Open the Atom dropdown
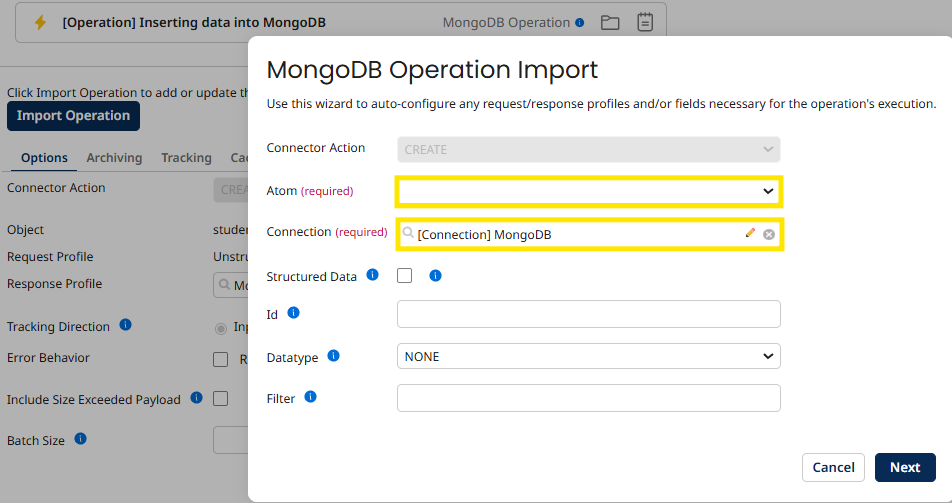Image resolution: width=952 pixels, height=503 pixels. [588, 190]
